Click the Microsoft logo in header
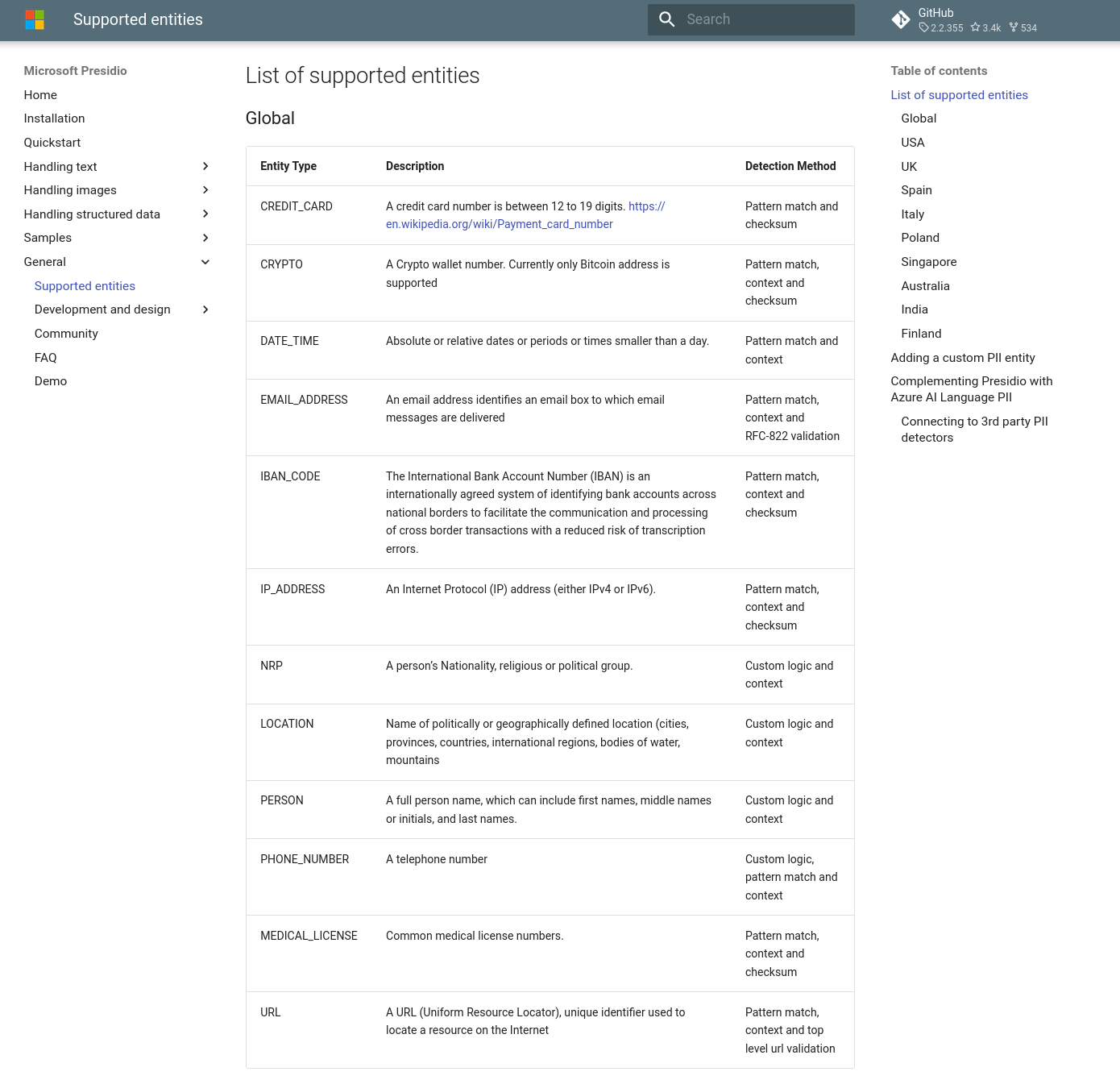 (x=35, y=19)
